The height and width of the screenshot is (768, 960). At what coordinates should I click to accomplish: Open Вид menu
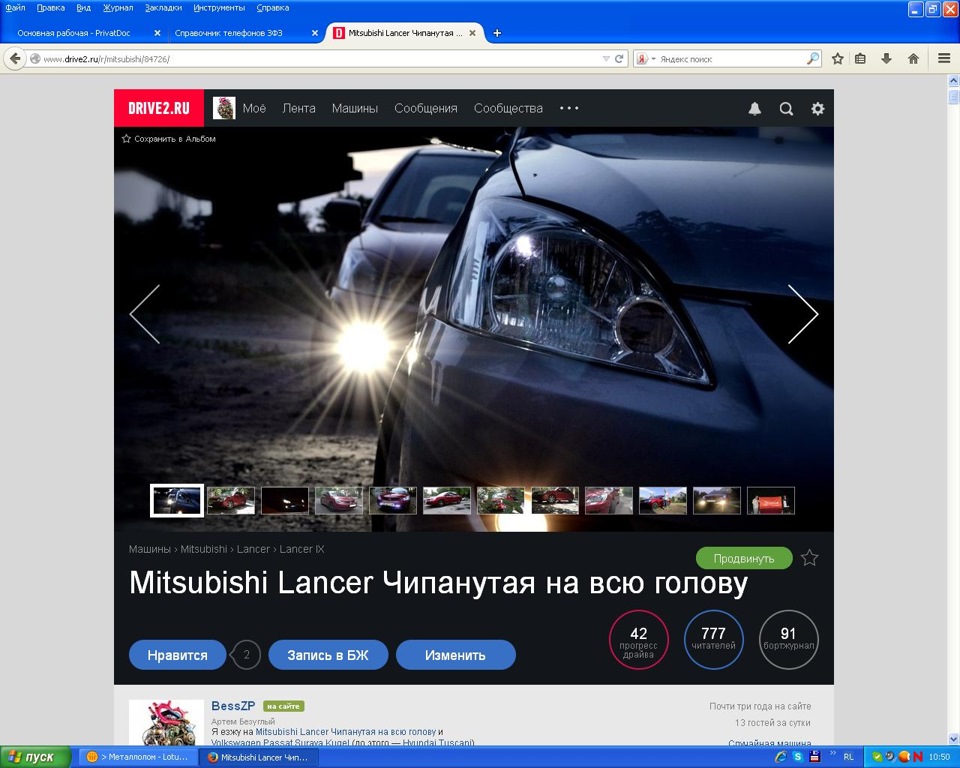pos(83,8)
